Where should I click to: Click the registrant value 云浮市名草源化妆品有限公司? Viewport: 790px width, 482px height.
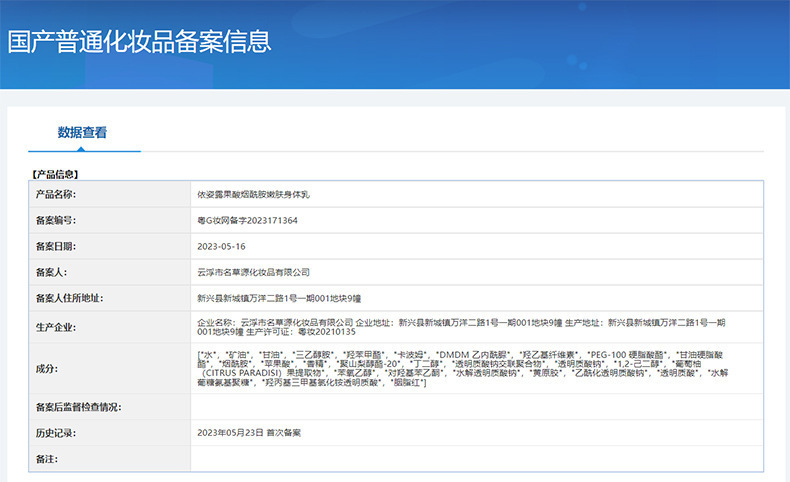(x=254, y=272)
